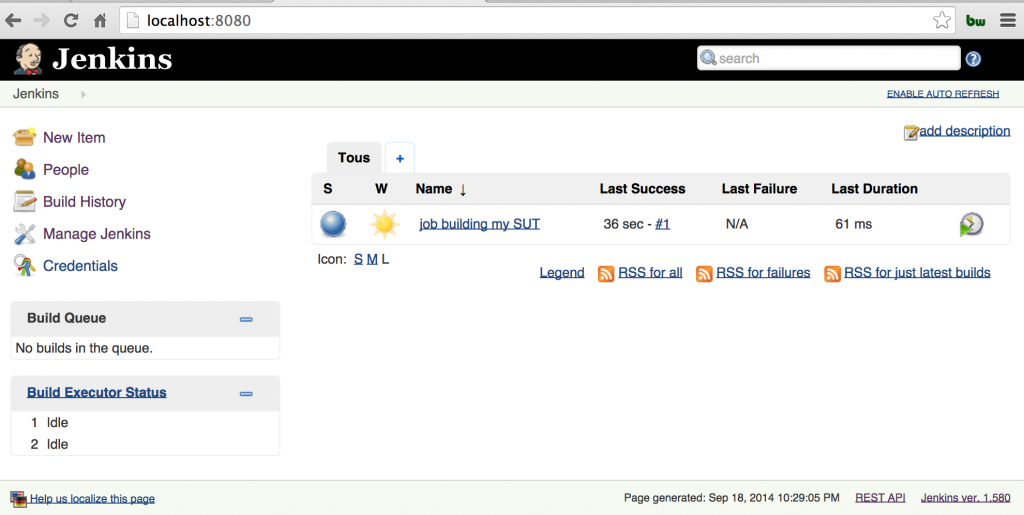Collapse the Build Executor Status panel

click(x=246, y=394)
